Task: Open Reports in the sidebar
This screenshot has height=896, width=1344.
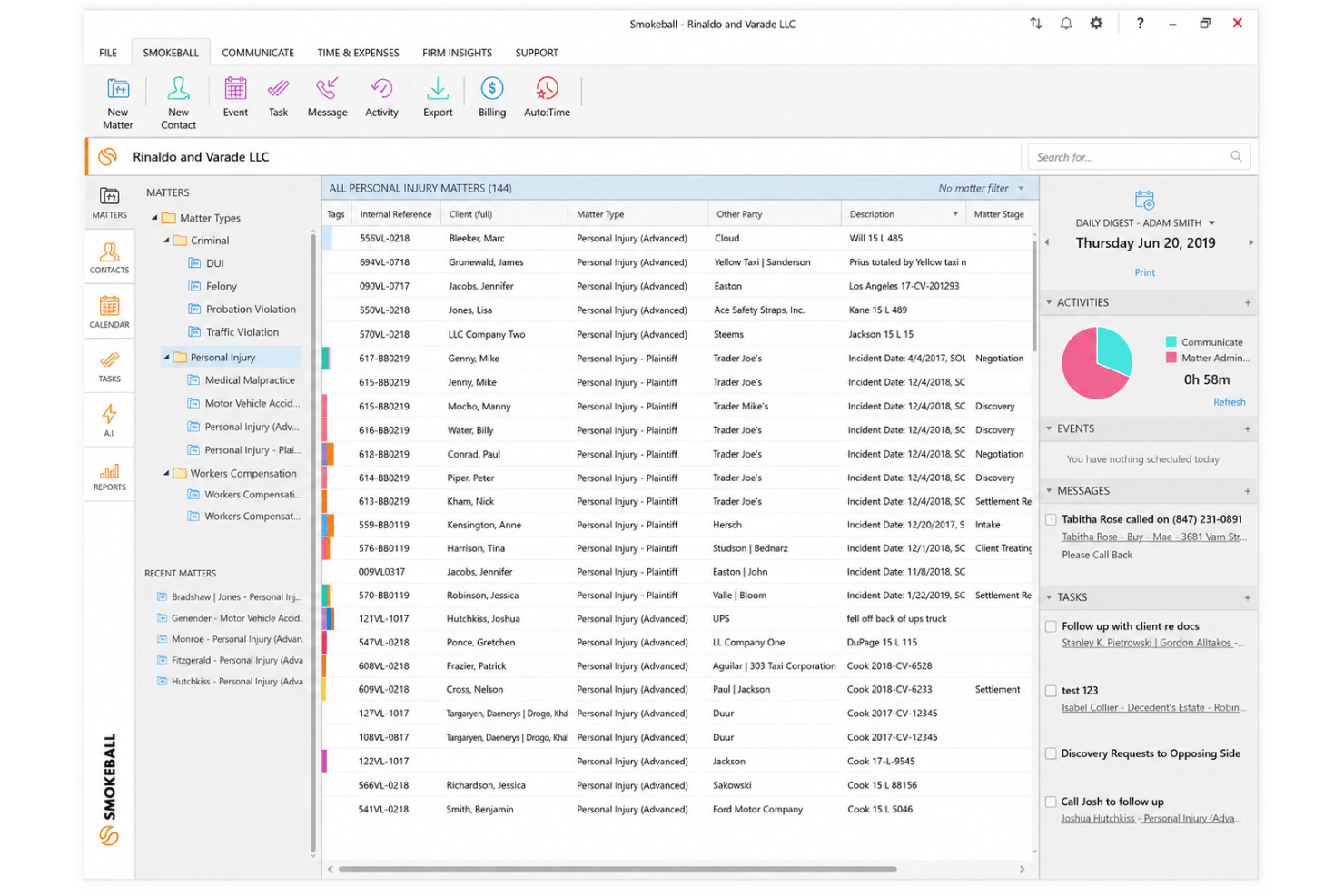Action: click(x=109, y=476)
